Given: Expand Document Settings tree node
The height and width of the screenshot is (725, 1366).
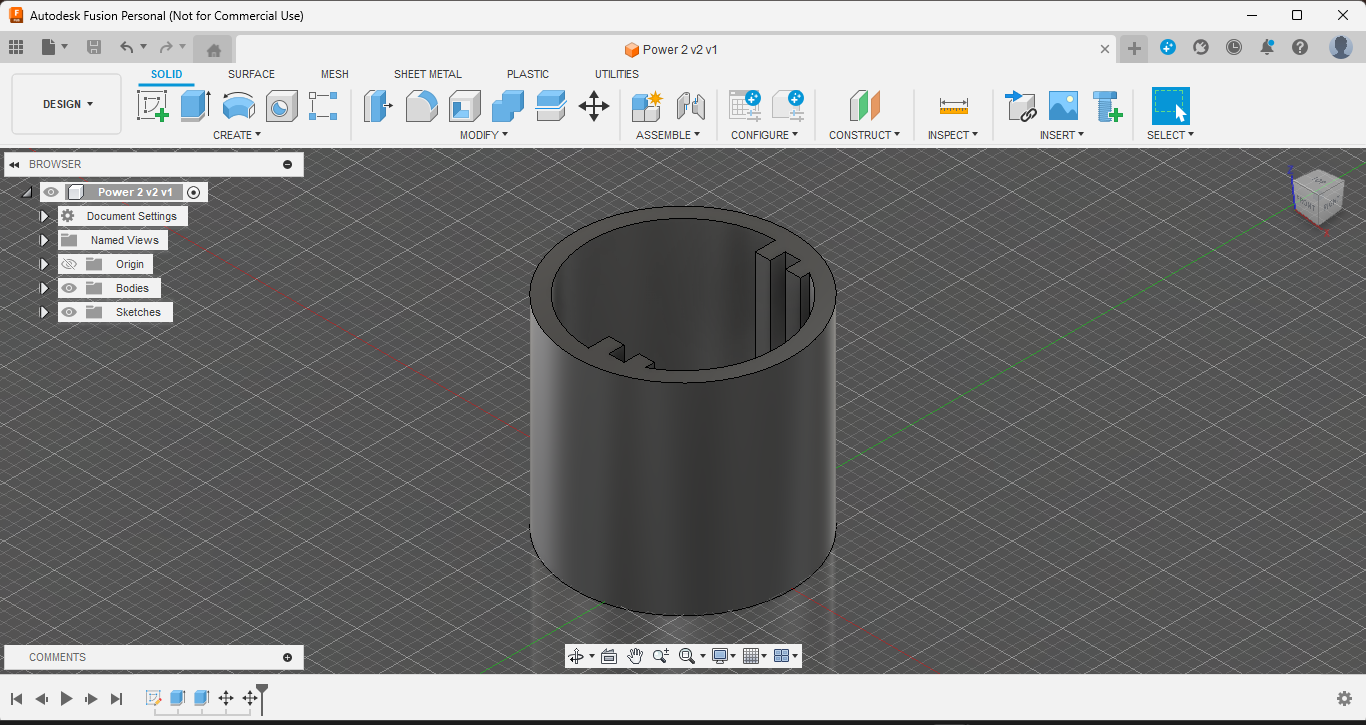Looking at the screenshot, I should (44, 216).
